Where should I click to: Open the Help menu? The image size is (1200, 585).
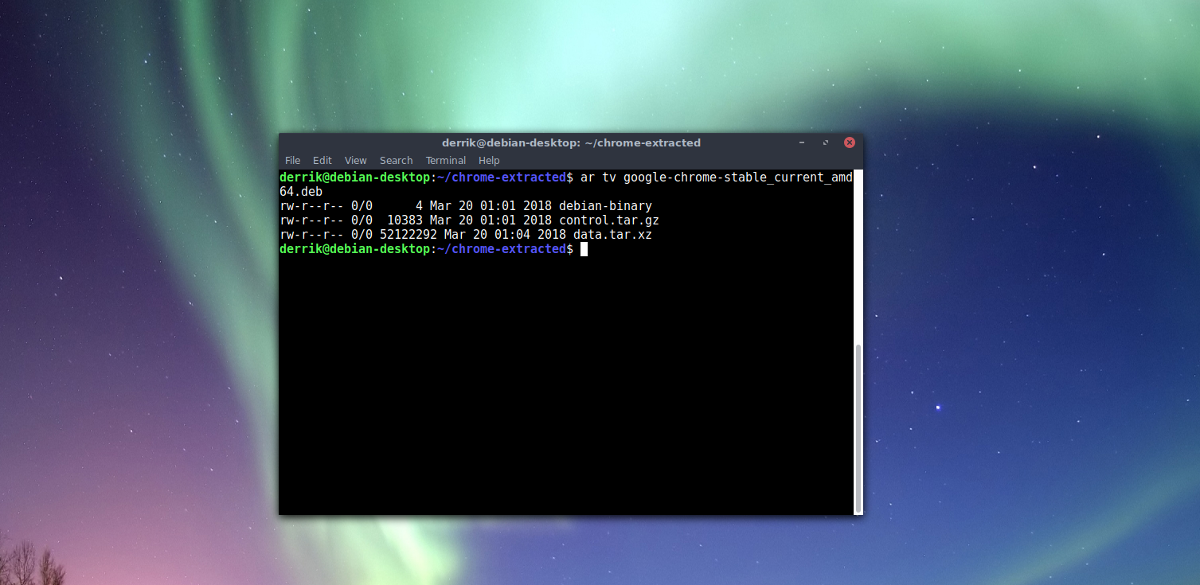point(489,160)
